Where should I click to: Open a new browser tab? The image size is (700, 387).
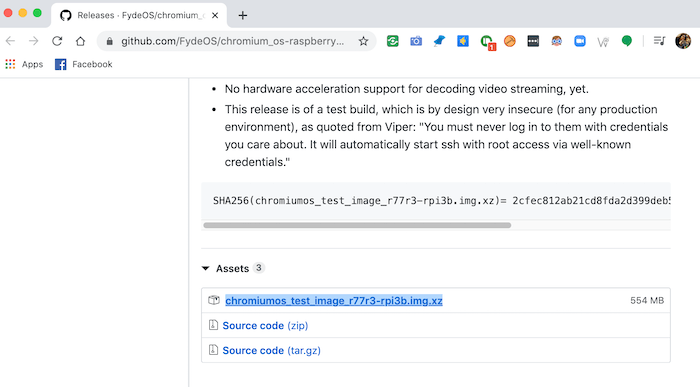coord(242,16)
